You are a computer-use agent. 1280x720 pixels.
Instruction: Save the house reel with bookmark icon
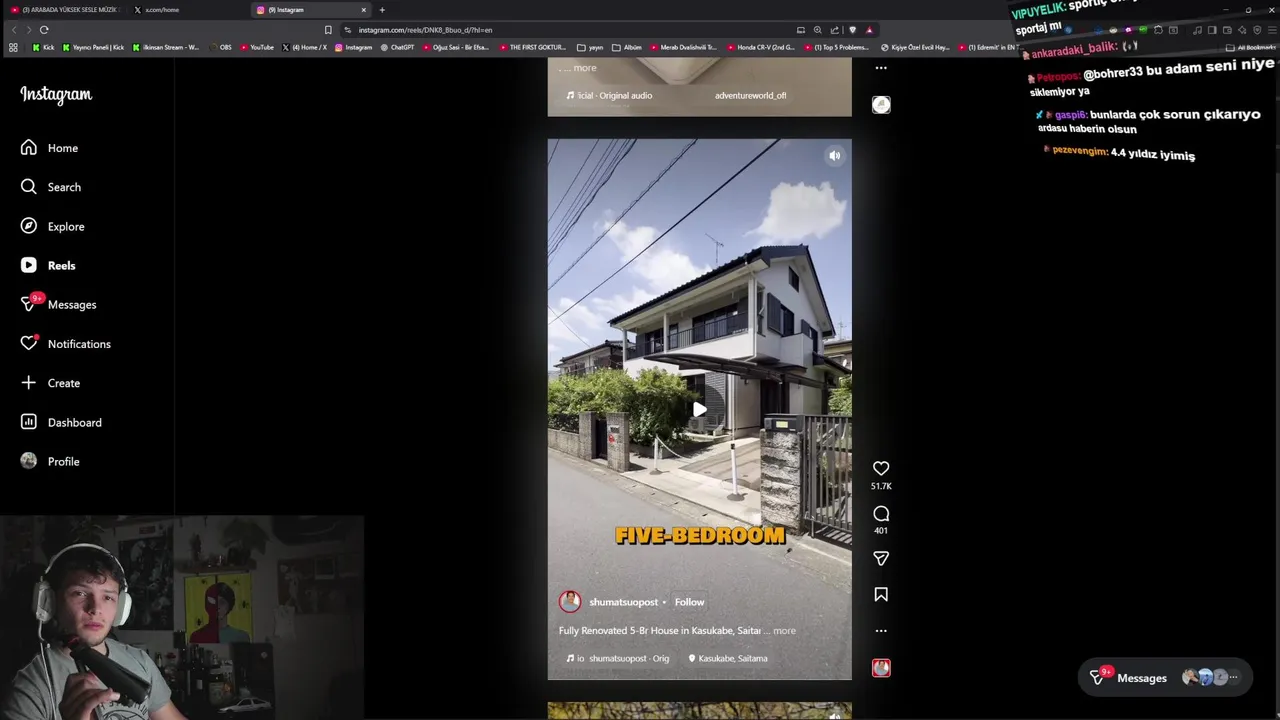point(881,594)
